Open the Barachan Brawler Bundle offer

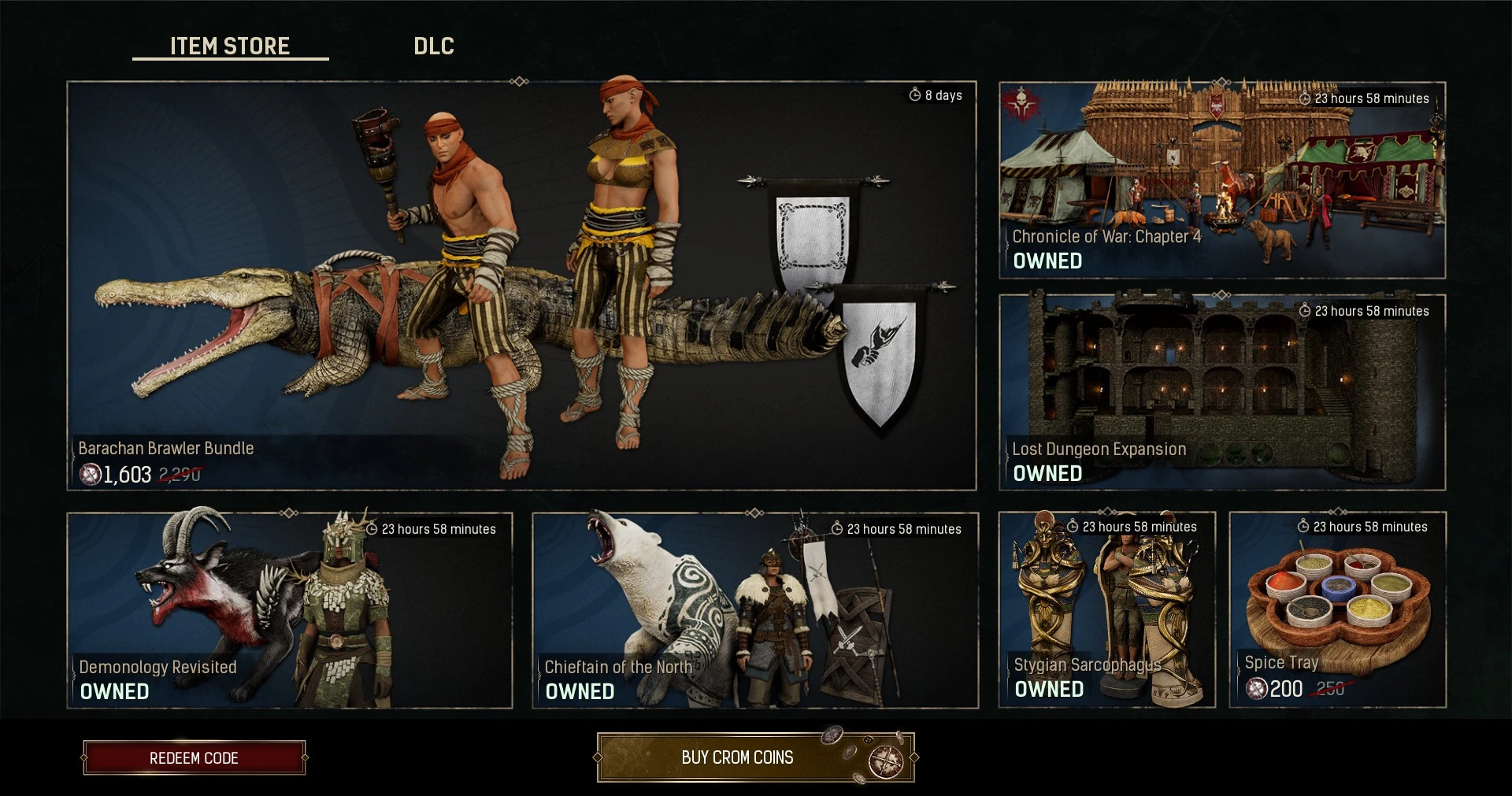pyautogui.click(x=521, y=286)
